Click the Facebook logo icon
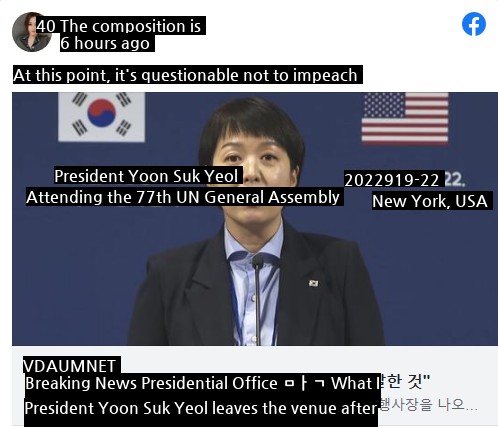498x427 pixels. 474,24
